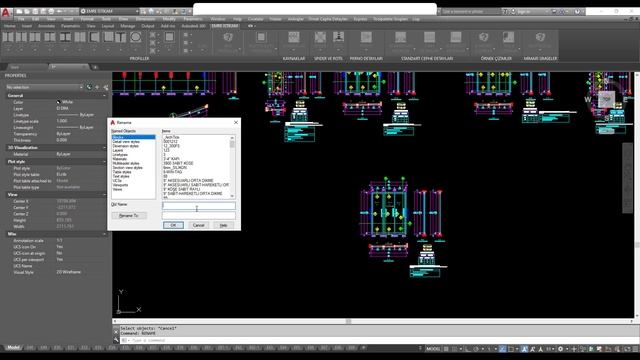Switch to the Annotate ribbon tab

[x=46, y=26]
